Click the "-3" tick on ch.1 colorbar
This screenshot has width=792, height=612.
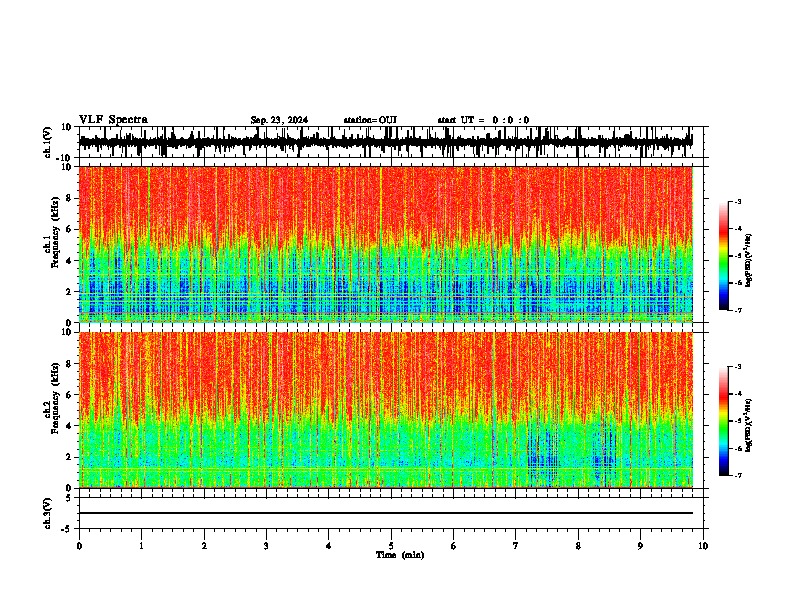(738, 201)
